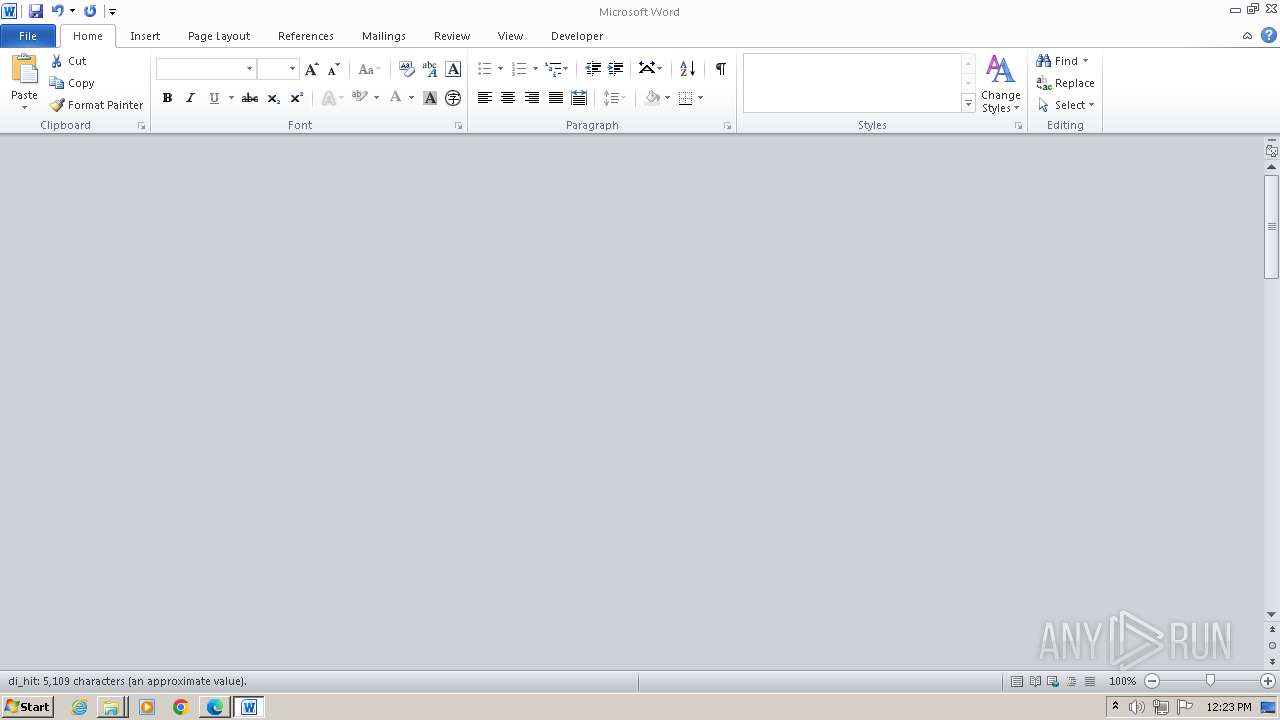Click the Strikethrough icon
Image resolution: width=1280 pixels, height=720 pixels.
(x=250, y=98)
